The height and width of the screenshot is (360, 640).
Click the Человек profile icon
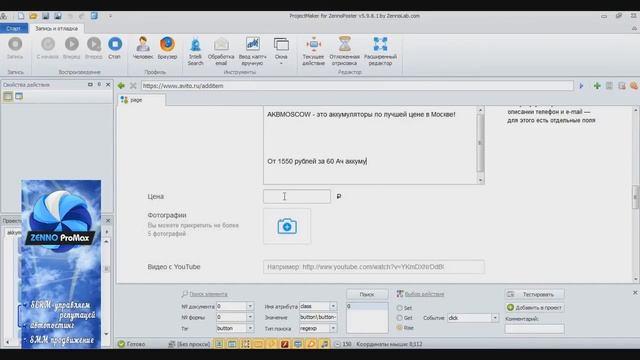point(143,48)
